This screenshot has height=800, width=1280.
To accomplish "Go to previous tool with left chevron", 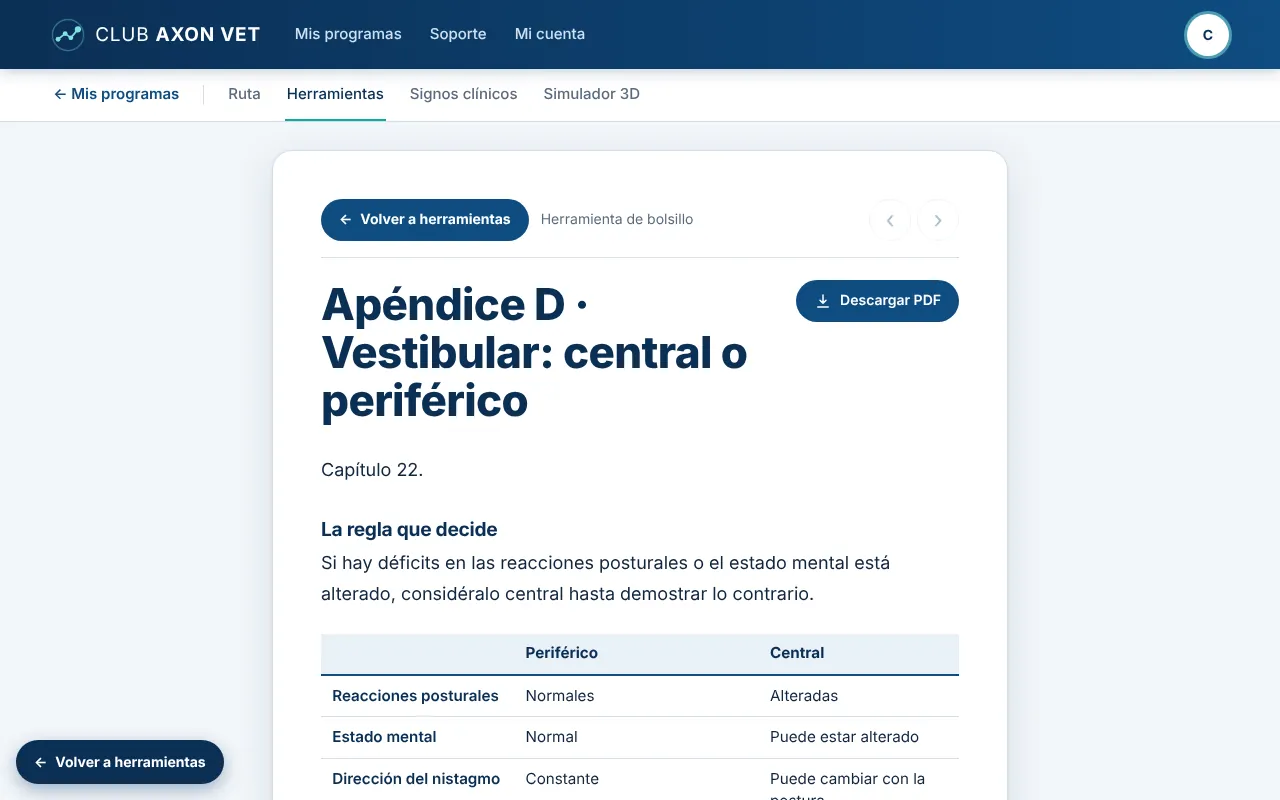I will tap(890, 220).
